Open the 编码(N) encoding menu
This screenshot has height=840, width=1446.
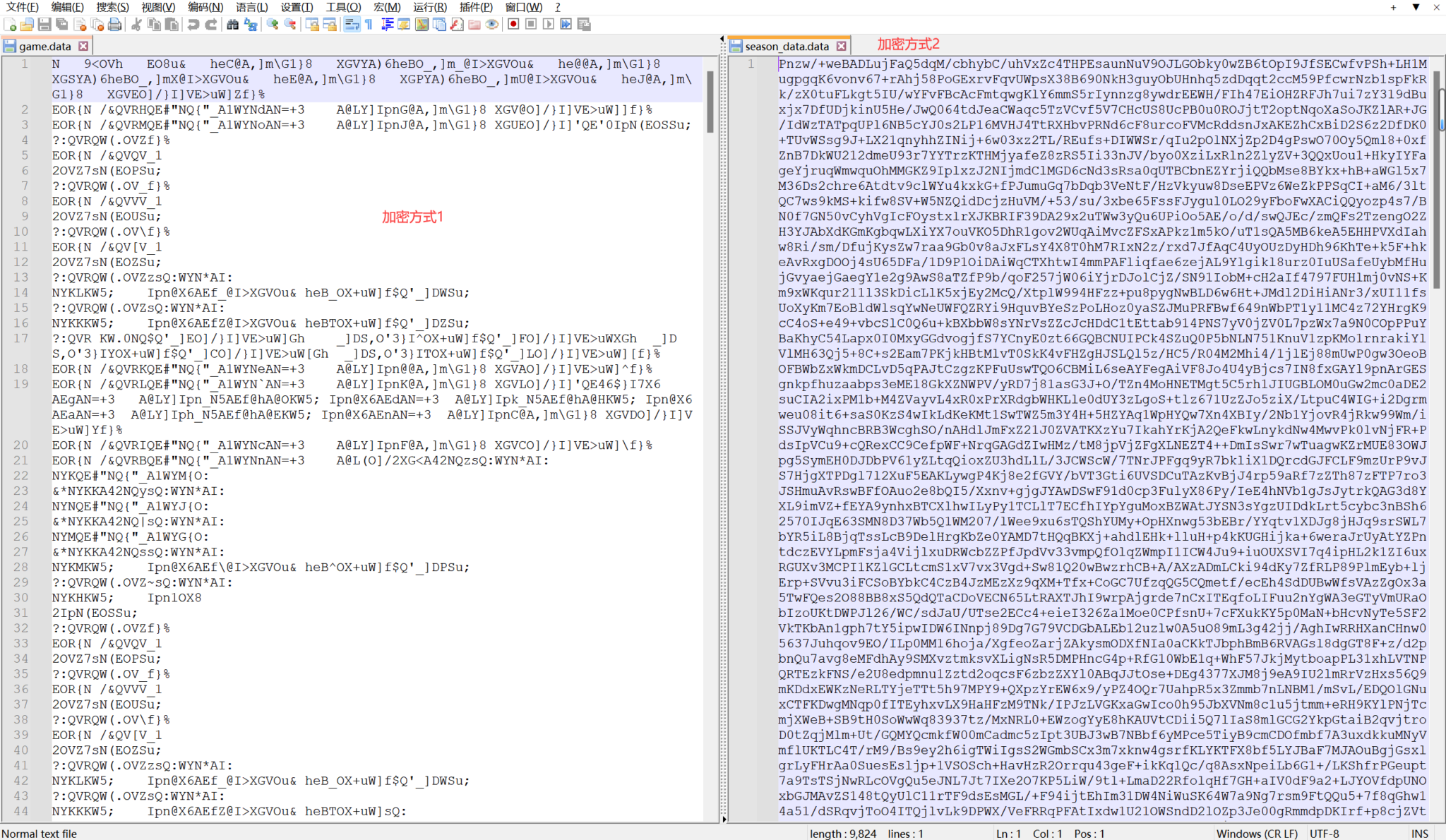205,7
